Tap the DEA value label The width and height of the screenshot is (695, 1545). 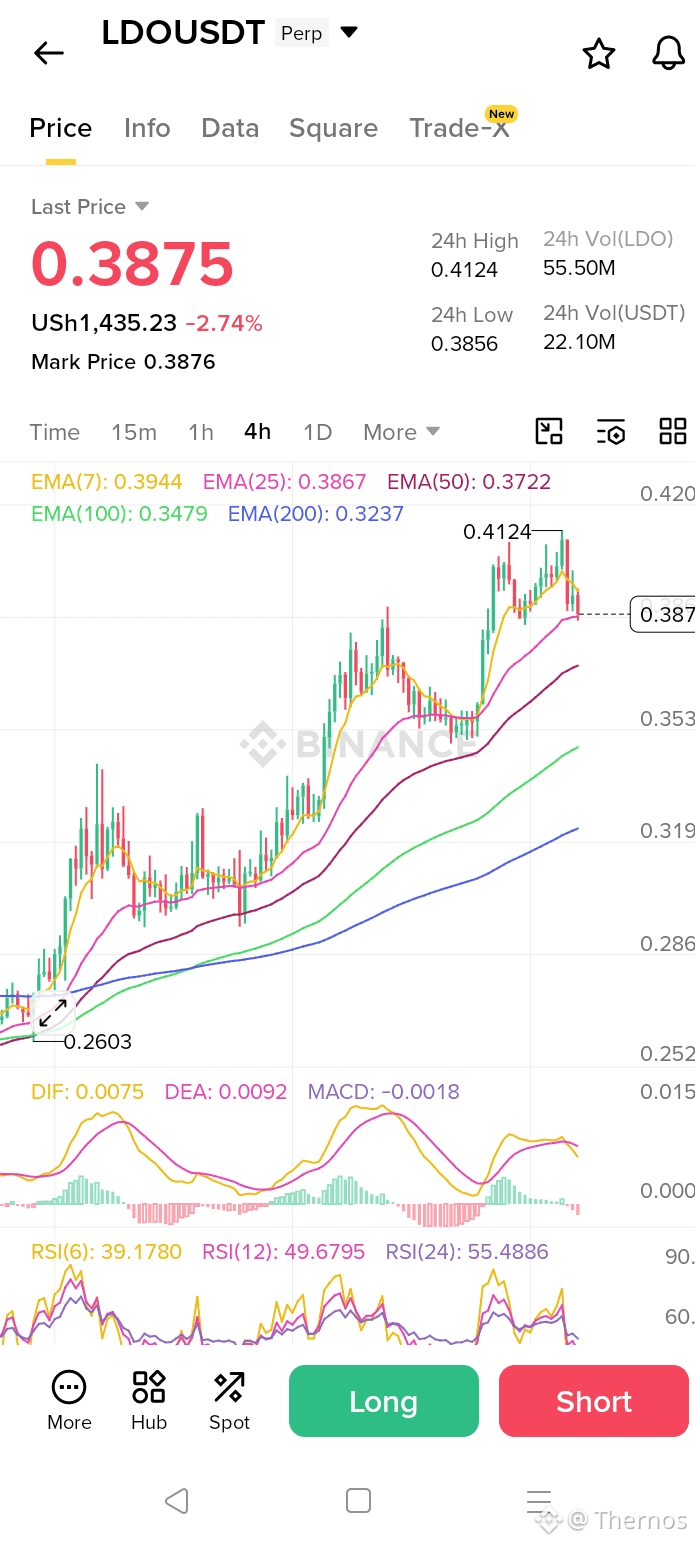[x=226, y=1092]
